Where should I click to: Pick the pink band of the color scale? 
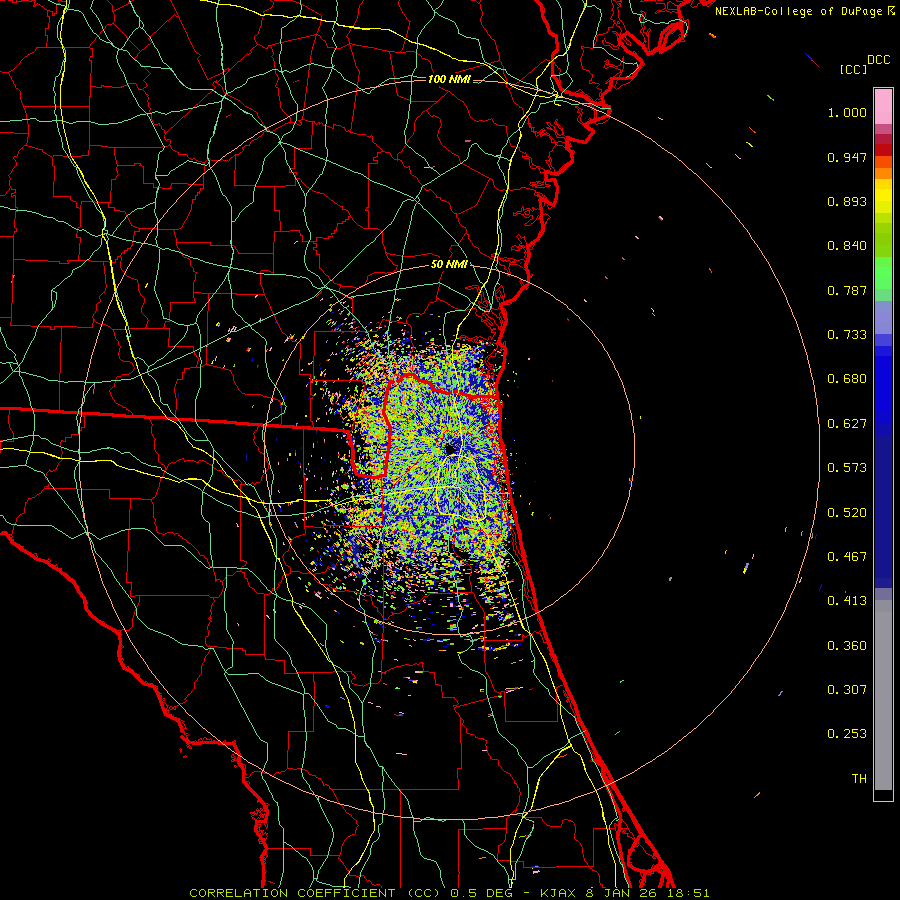pyautogui.click(x=883, y=107)
